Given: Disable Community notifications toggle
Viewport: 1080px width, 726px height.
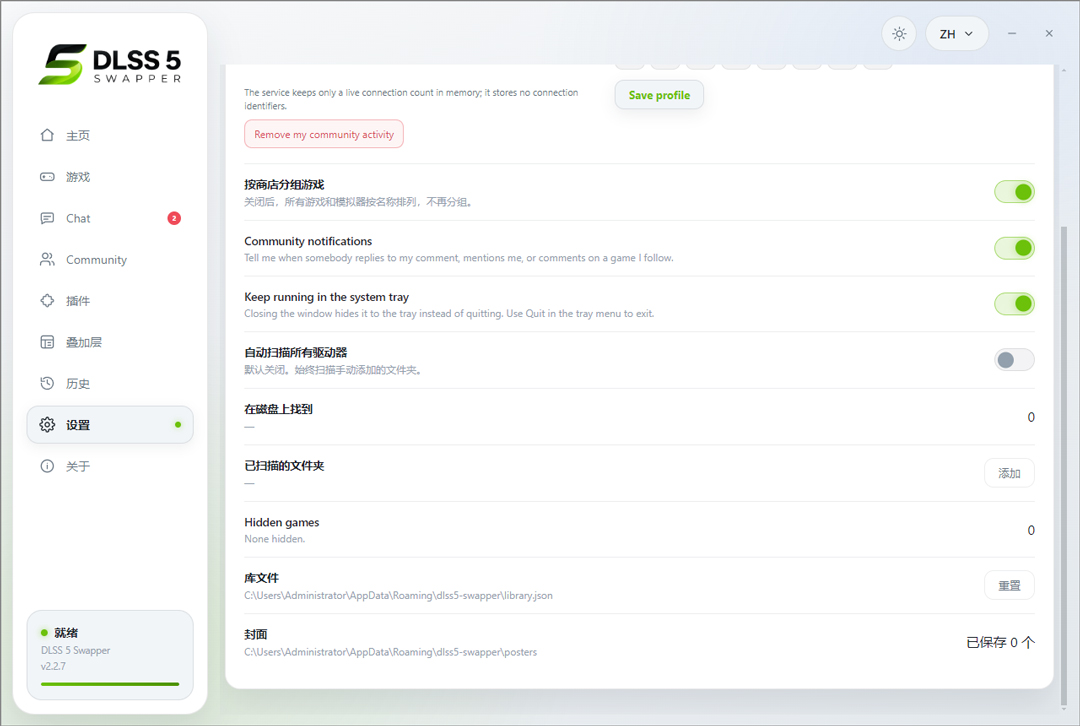Looking at the screenshot, I should pyautogui.click(x=1014, y=248).
